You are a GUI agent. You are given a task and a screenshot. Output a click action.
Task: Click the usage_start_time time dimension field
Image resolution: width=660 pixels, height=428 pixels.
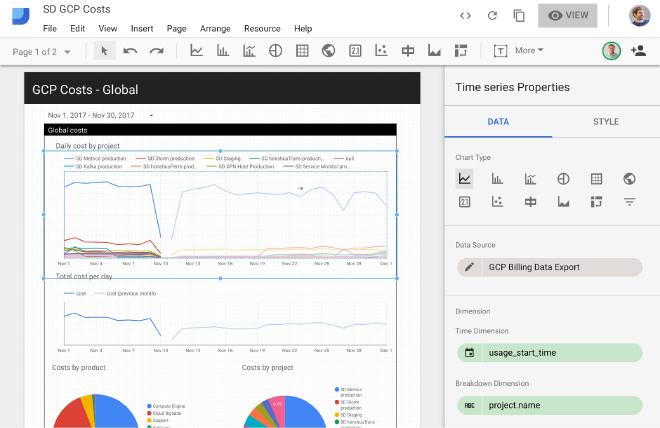(x=550, y=353)
